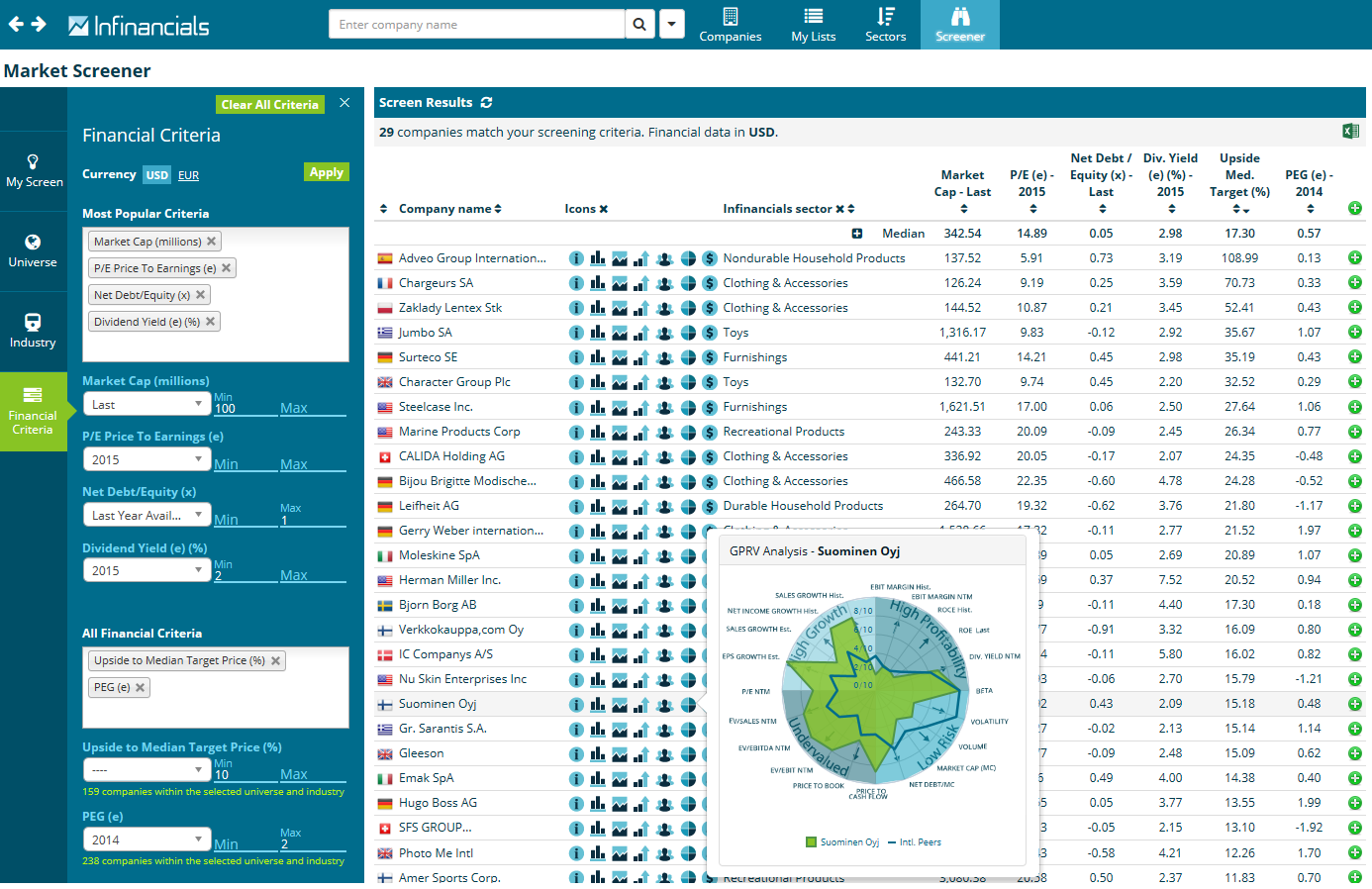Toggle sort on Div. Yield 2015 column
The height and width of the screenshot is (889, 1372).
point(1171,209)
